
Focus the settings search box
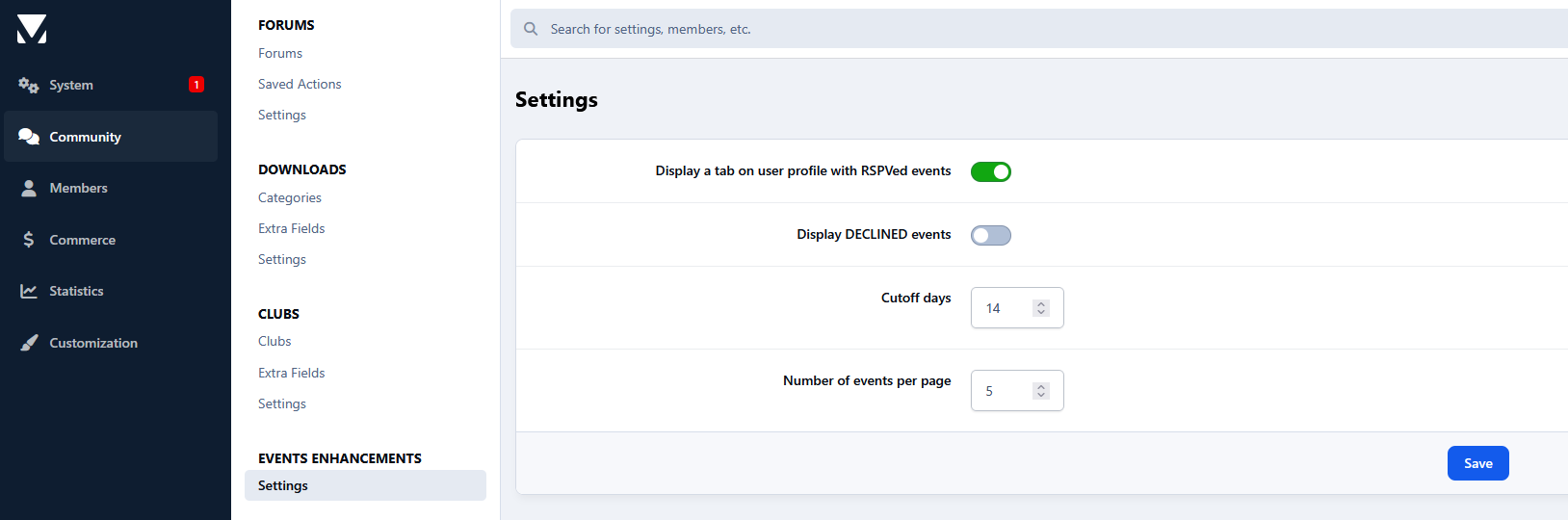click(x=1039, y=29)
